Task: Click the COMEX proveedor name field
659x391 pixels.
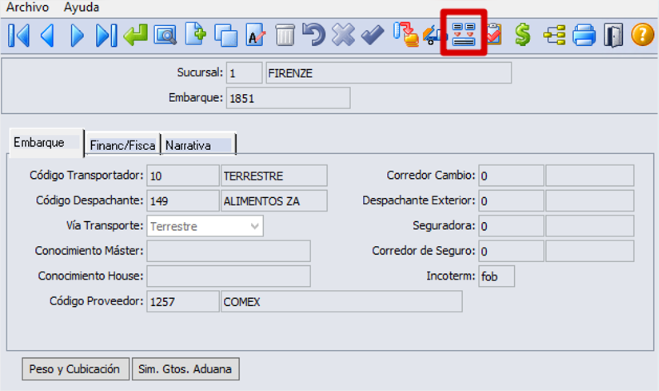Action: [x=342, y=301]
